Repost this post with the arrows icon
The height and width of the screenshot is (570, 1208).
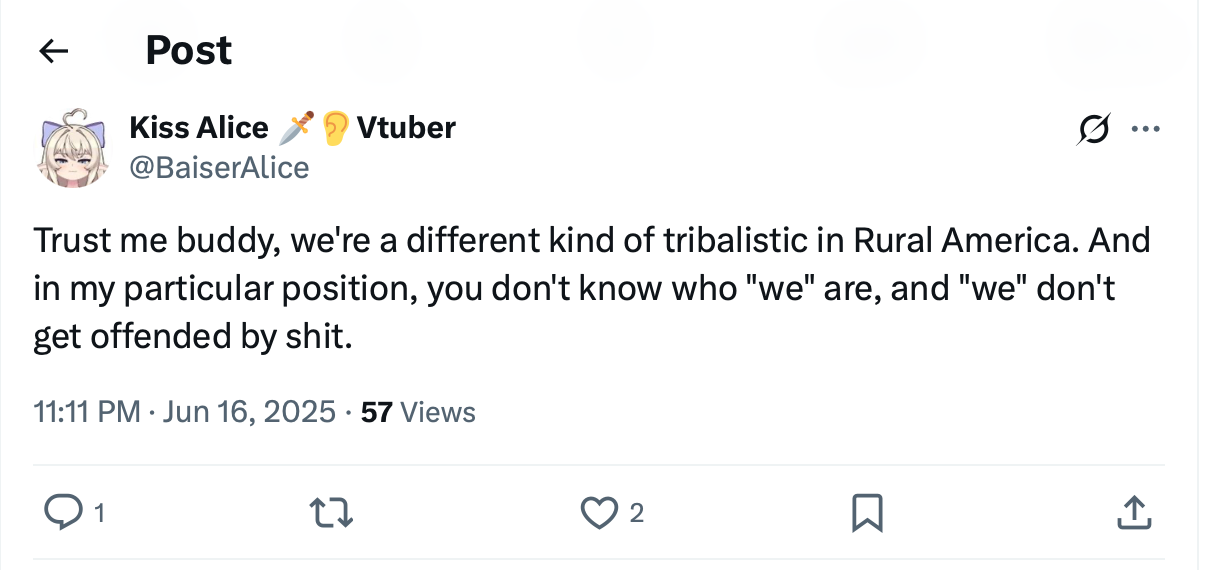coord(331,513)
